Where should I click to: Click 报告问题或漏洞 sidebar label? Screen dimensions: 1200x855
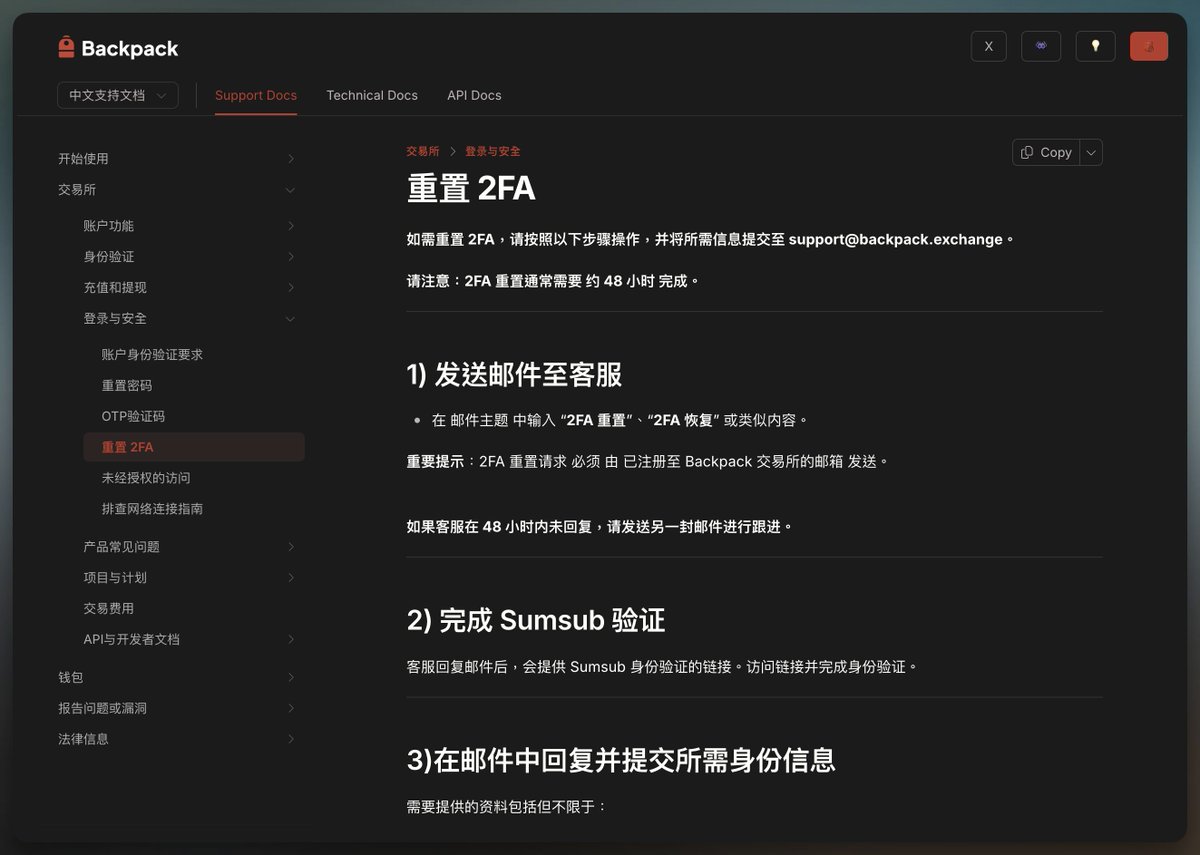coord(102,708)
